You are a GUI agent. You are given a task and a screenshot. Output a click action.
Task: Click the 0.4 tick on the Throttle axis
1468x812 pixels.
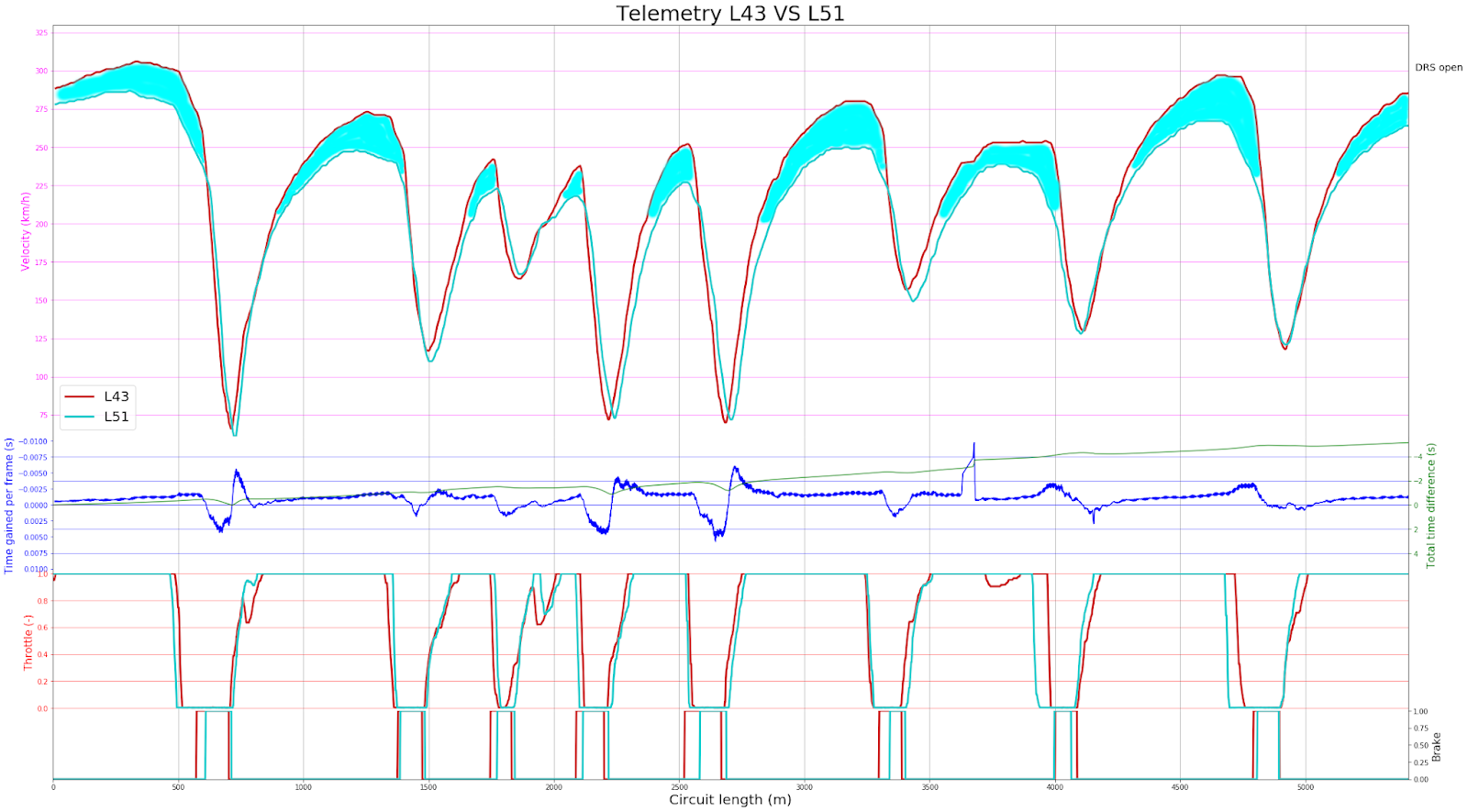pyautogui.click(x=43, y=655)
